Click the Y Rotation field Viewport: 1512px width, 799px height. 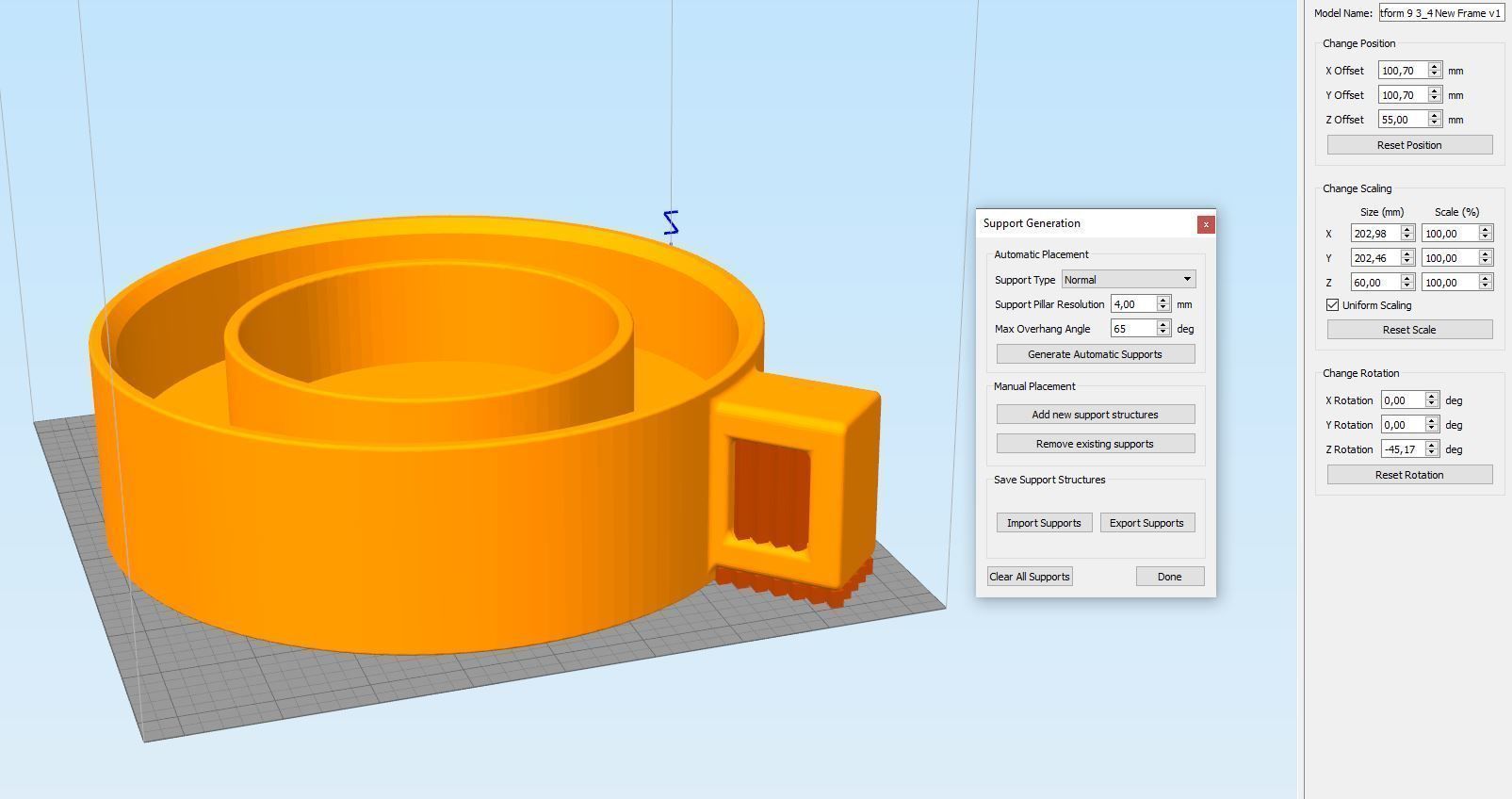click(1403, 424)
